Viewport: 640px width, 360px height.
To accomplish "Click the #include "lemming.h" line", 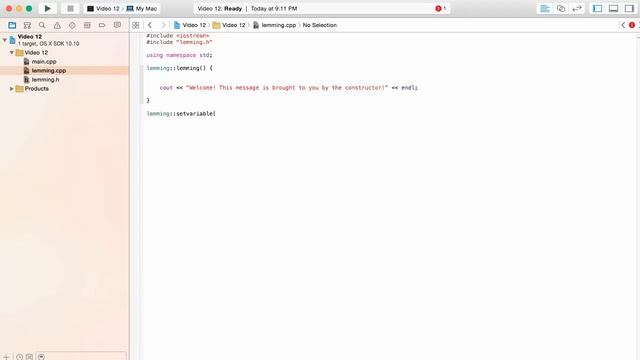I will pyautogui.click(x=179, y=42).
